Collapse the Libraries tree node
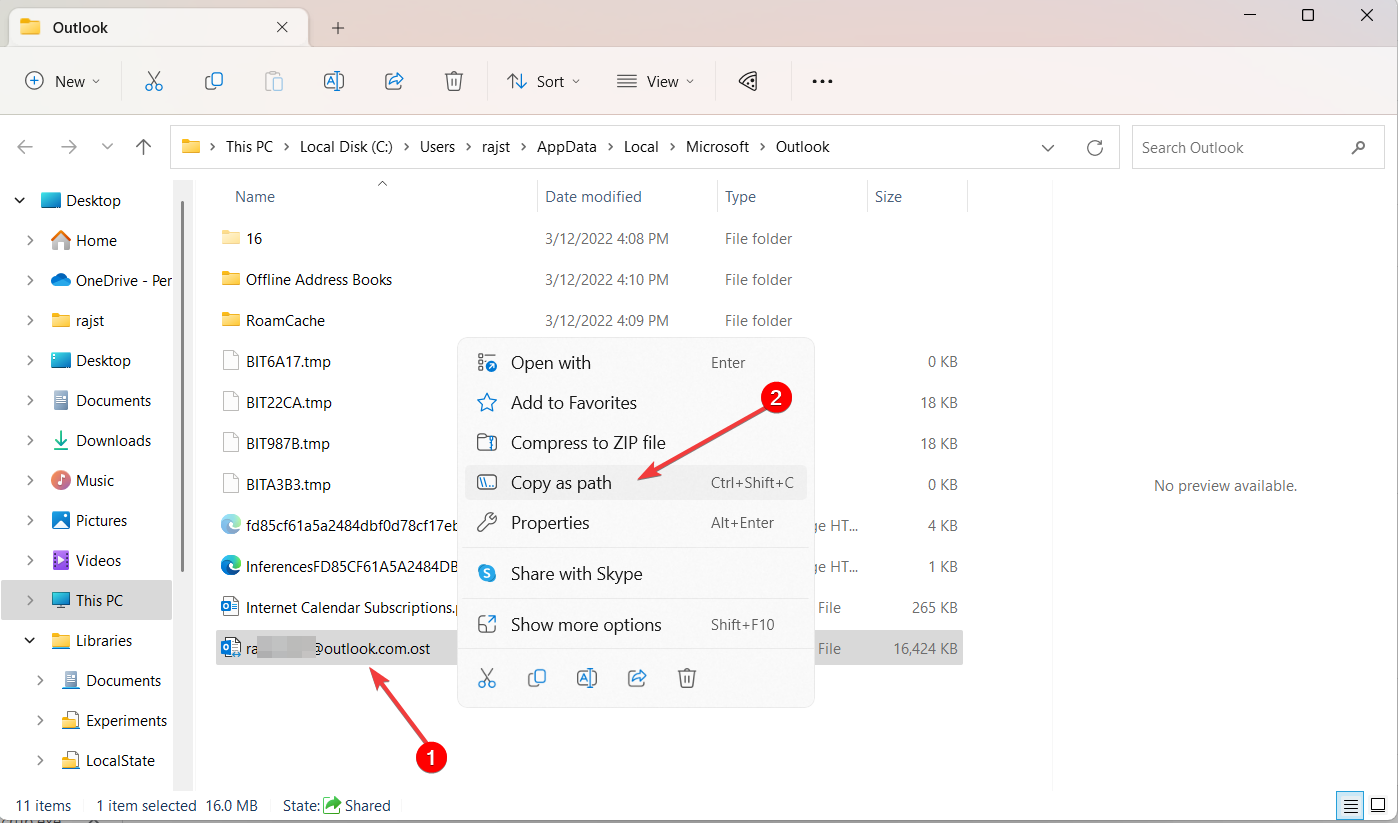Image resolution: width=1398 pixels, height=823 pixels. click(x=30, y=640)
